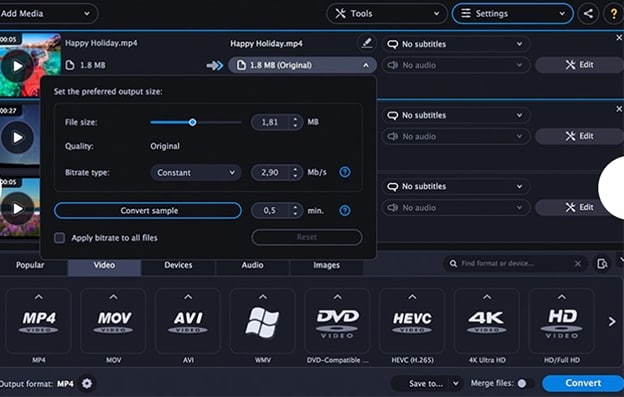
Task: Select the HD/Full HD format icon
Action: click(x=562, y=321)
